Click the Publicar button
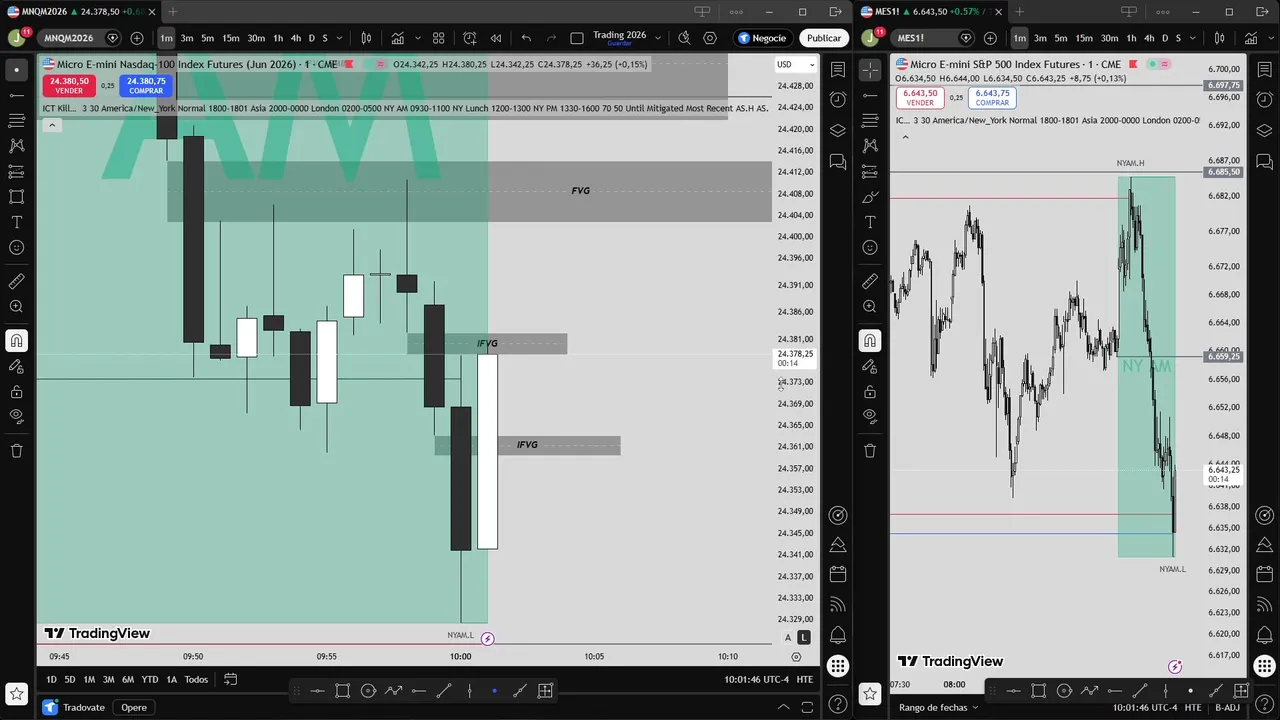 tap(824, 38)
